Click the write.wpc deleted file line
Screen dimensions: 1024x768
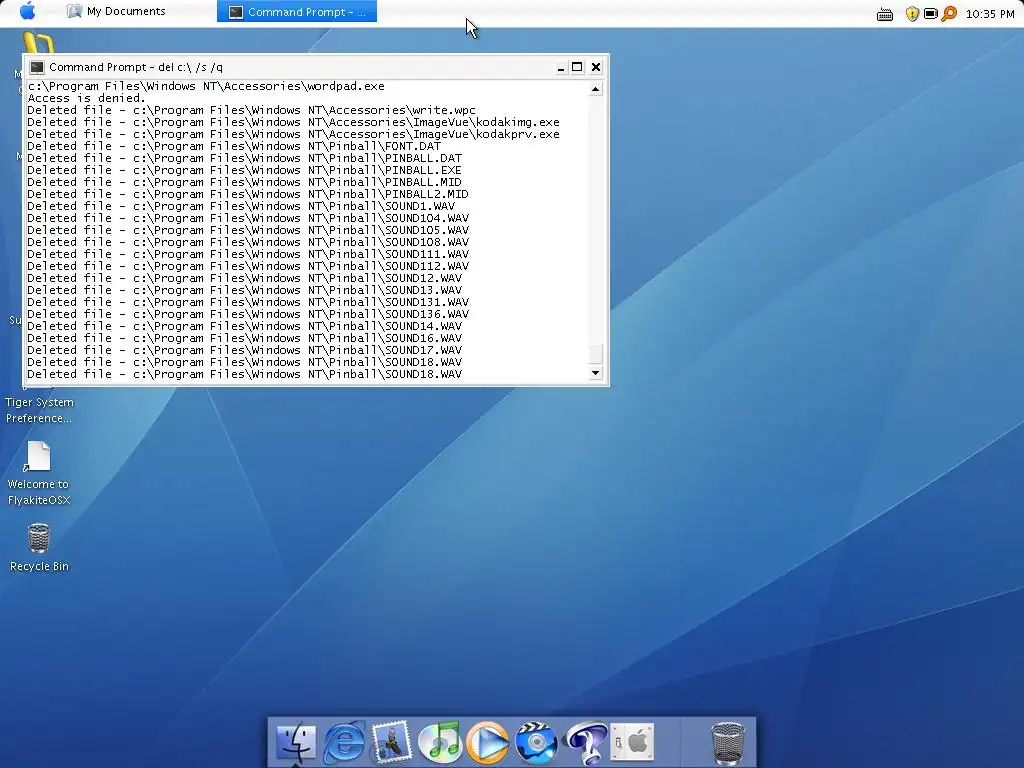point(251,110)
